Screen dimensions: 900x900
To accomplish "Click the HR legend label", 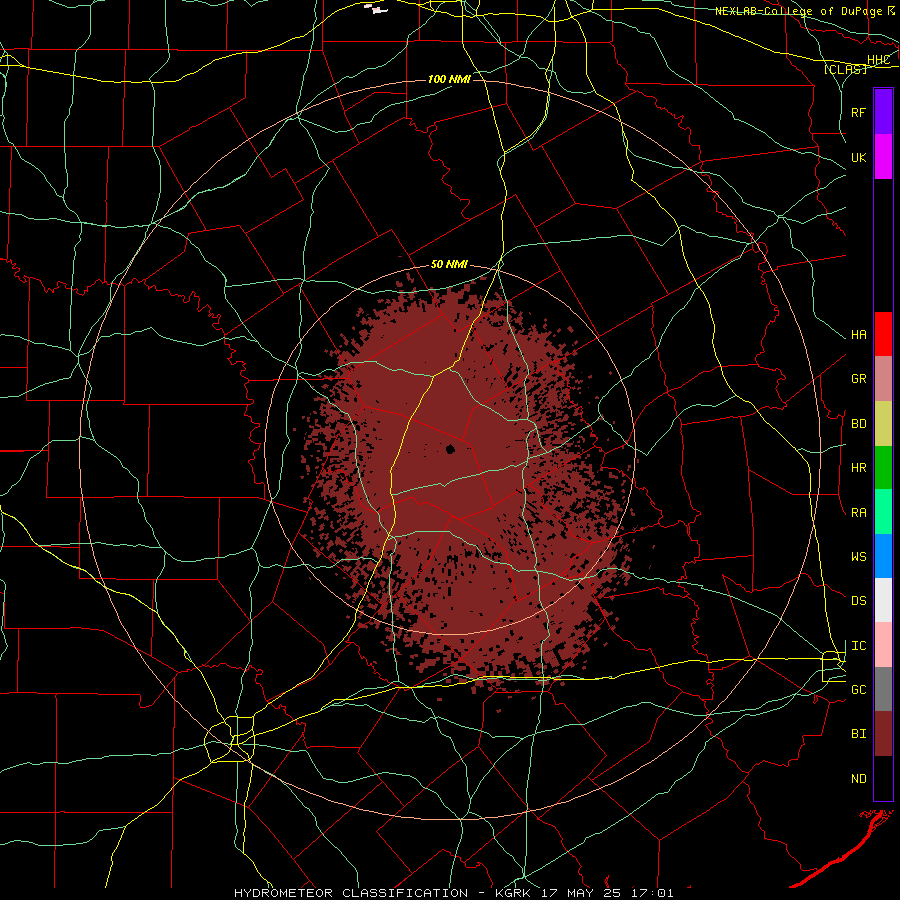I will tap(859, 468).
